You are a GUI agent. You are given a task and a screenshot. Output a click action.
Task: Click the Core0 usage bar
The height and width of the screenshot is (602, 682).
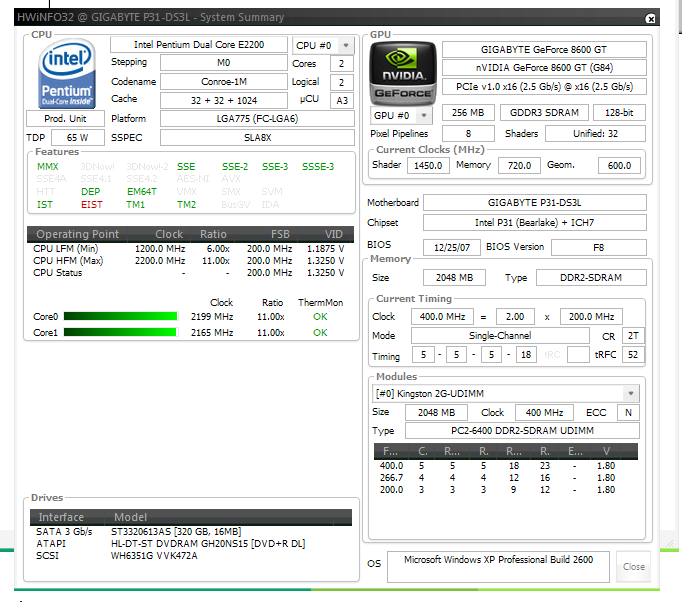(x=120, y=316)
